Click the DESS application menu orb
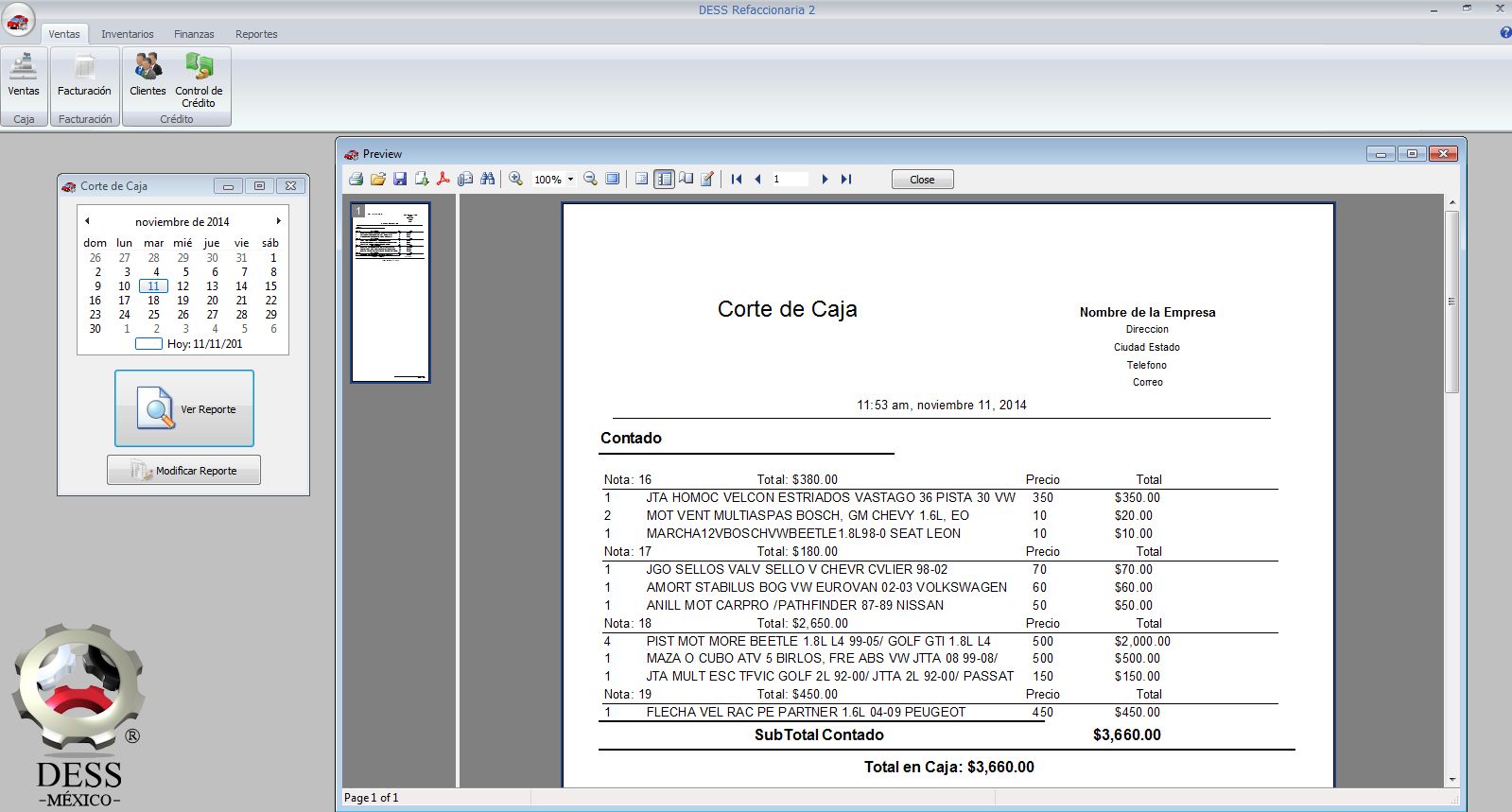This screenshot has height=812, width=1512. (x=18, y=20)
